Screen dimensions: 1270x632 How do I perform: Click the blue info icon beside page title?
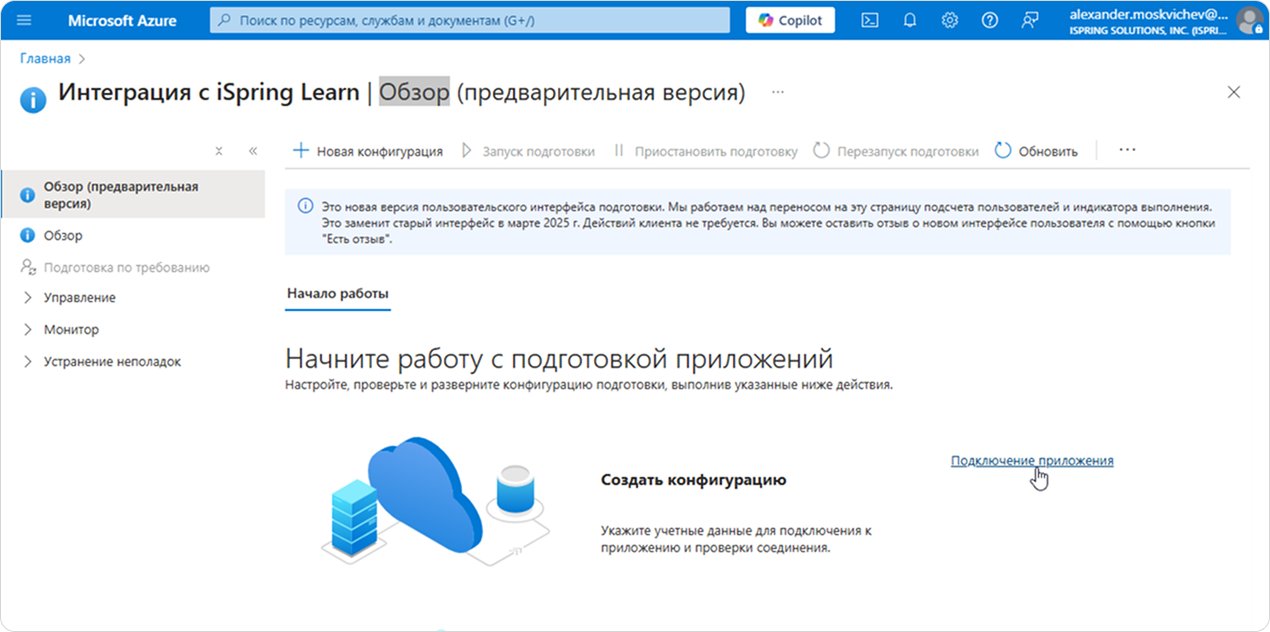pos(33,100)
